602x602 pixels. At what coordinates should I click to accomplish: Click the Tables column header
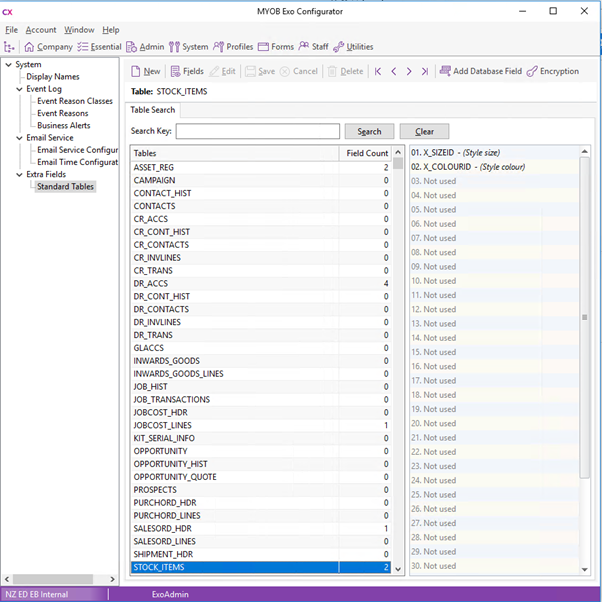(235, 153)
